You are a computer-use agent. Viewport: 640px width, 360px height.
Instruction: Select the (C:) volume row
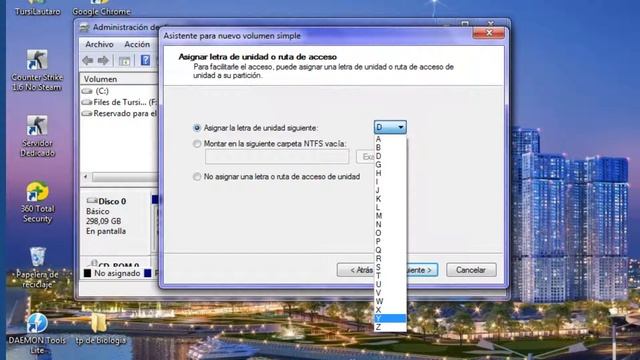[x=119, y=91]
